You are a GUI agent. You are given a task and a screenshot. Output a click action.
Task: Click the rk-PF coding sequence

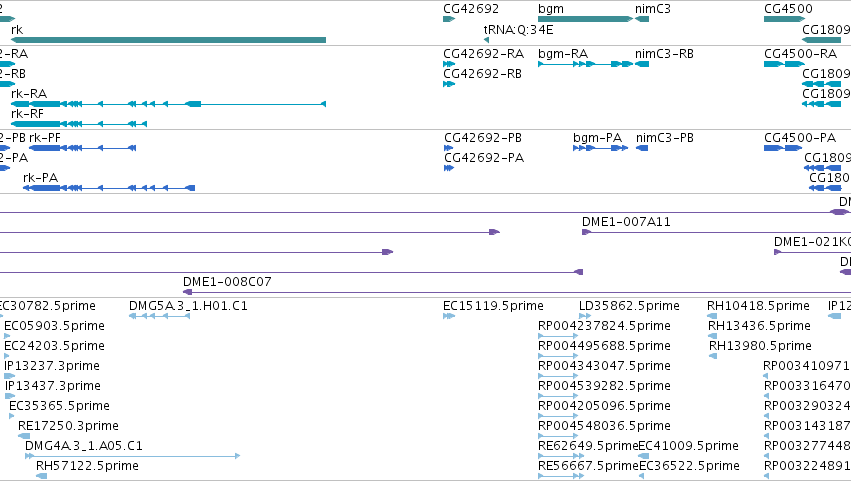click(x=82, y=148)
